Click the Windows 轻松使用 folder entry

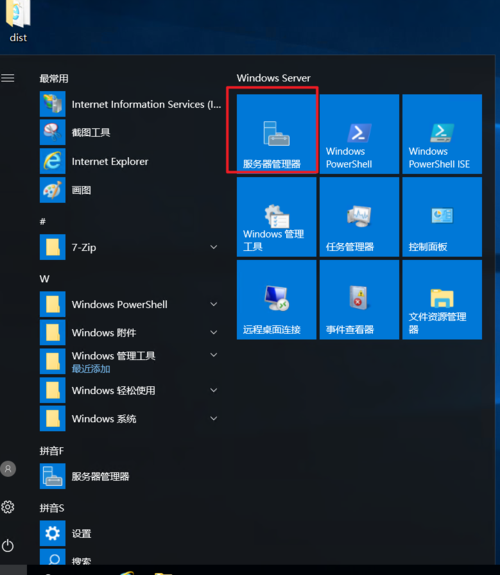[130, 390]
